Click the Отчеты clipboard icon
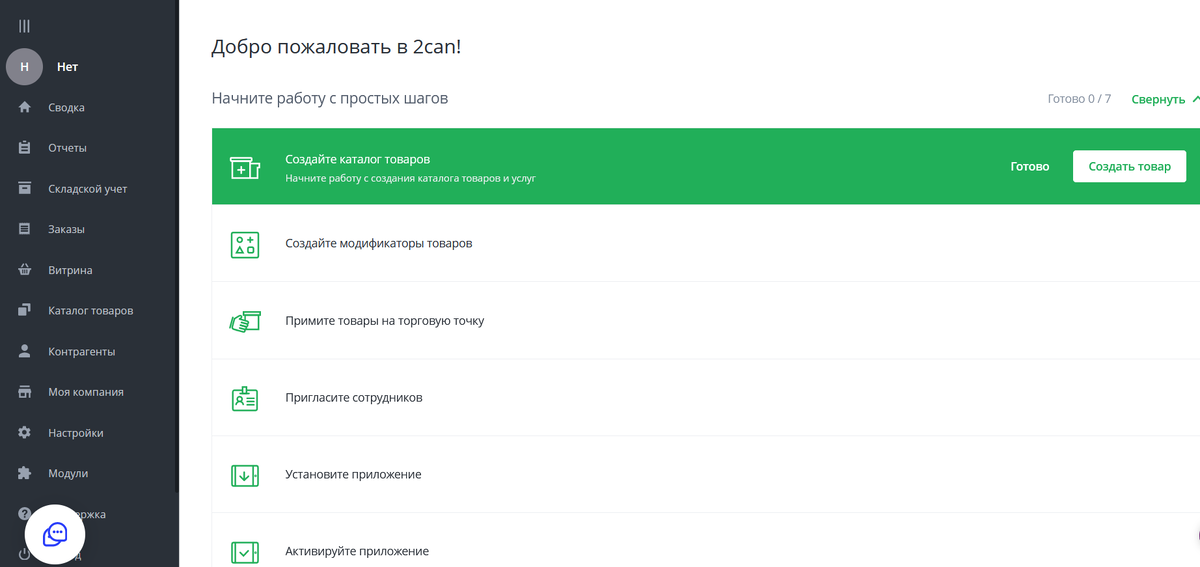This screenshot has width=1200, height=567. [x=25, y=148]
